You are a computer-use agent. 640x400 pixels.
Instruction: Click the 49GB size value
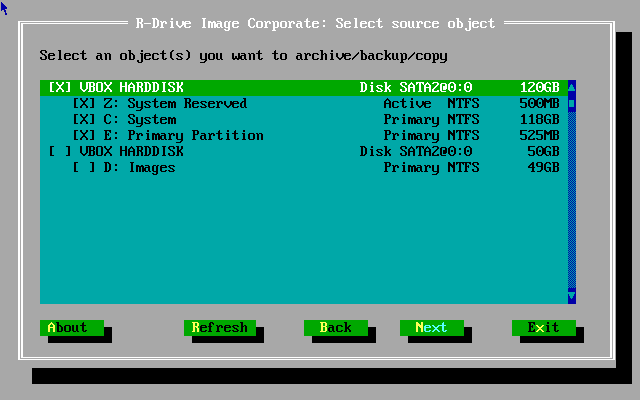coord(543,167)
